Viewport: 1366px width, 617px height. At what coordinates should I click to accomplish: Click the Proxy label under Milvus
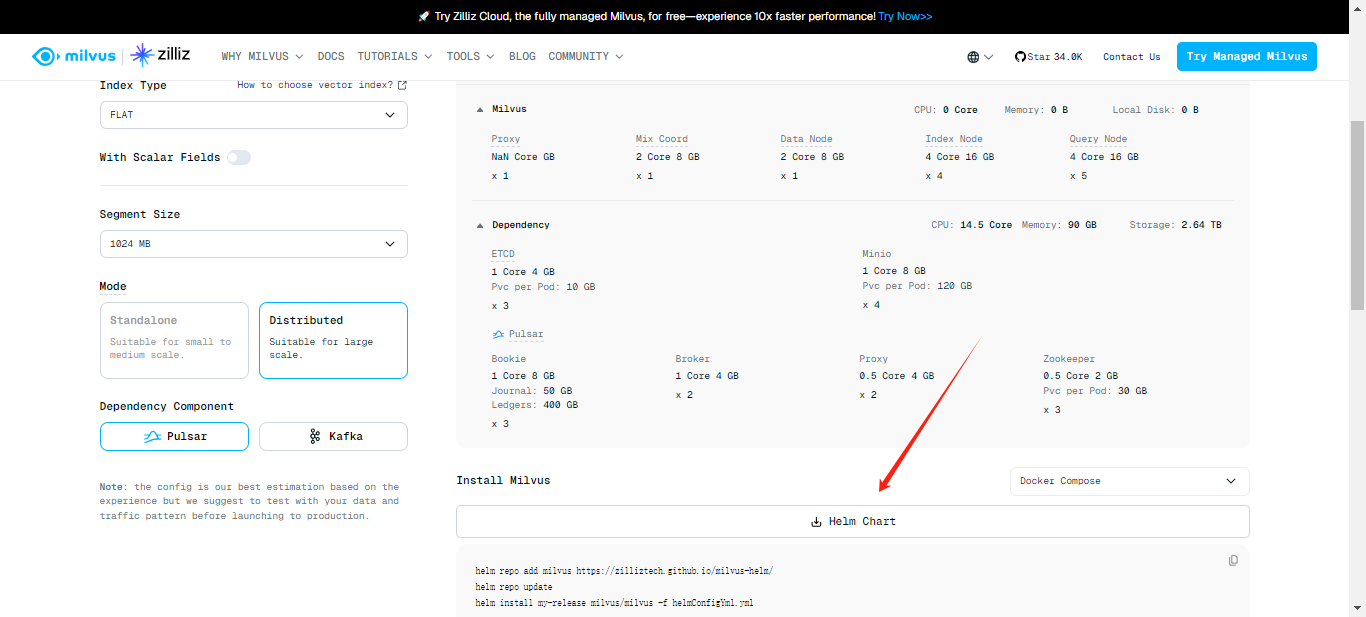pos(505,139)
